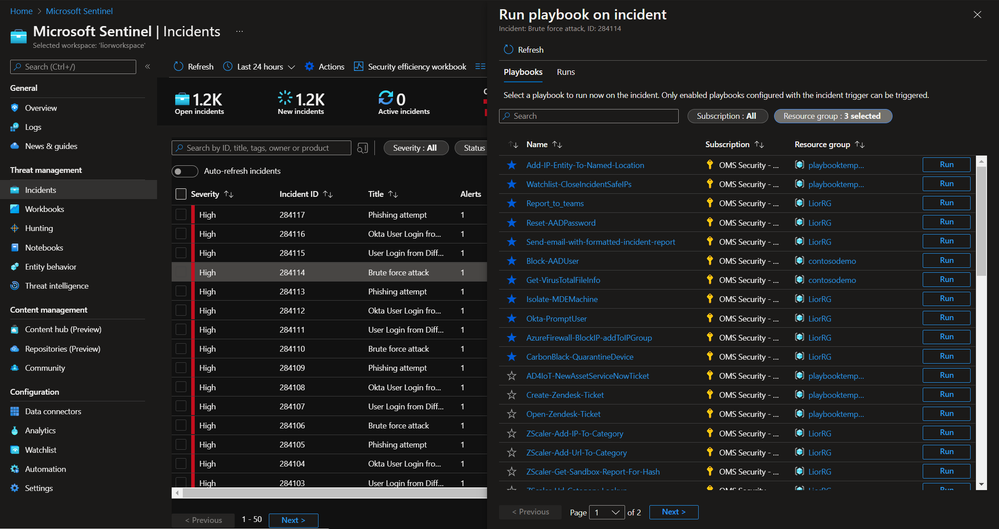Click the Threat intelligence globe icon
This screenshot has height=529, width=999.
coord(15,286)
